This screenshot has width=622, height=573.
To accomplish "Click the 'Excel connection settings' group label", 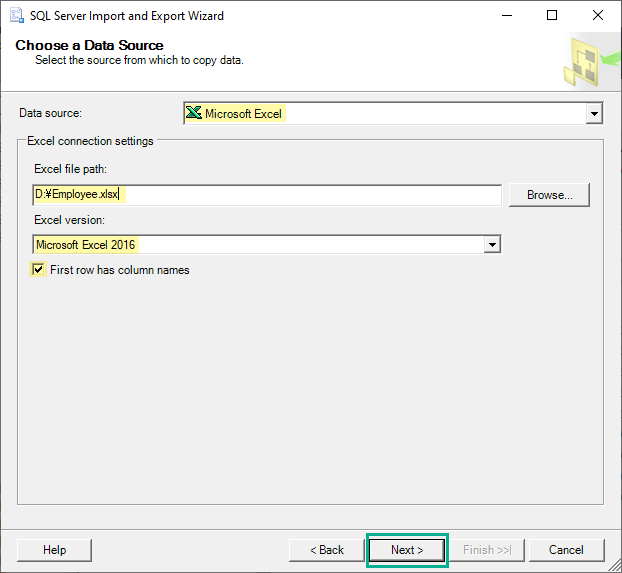I will coord(90,141).
